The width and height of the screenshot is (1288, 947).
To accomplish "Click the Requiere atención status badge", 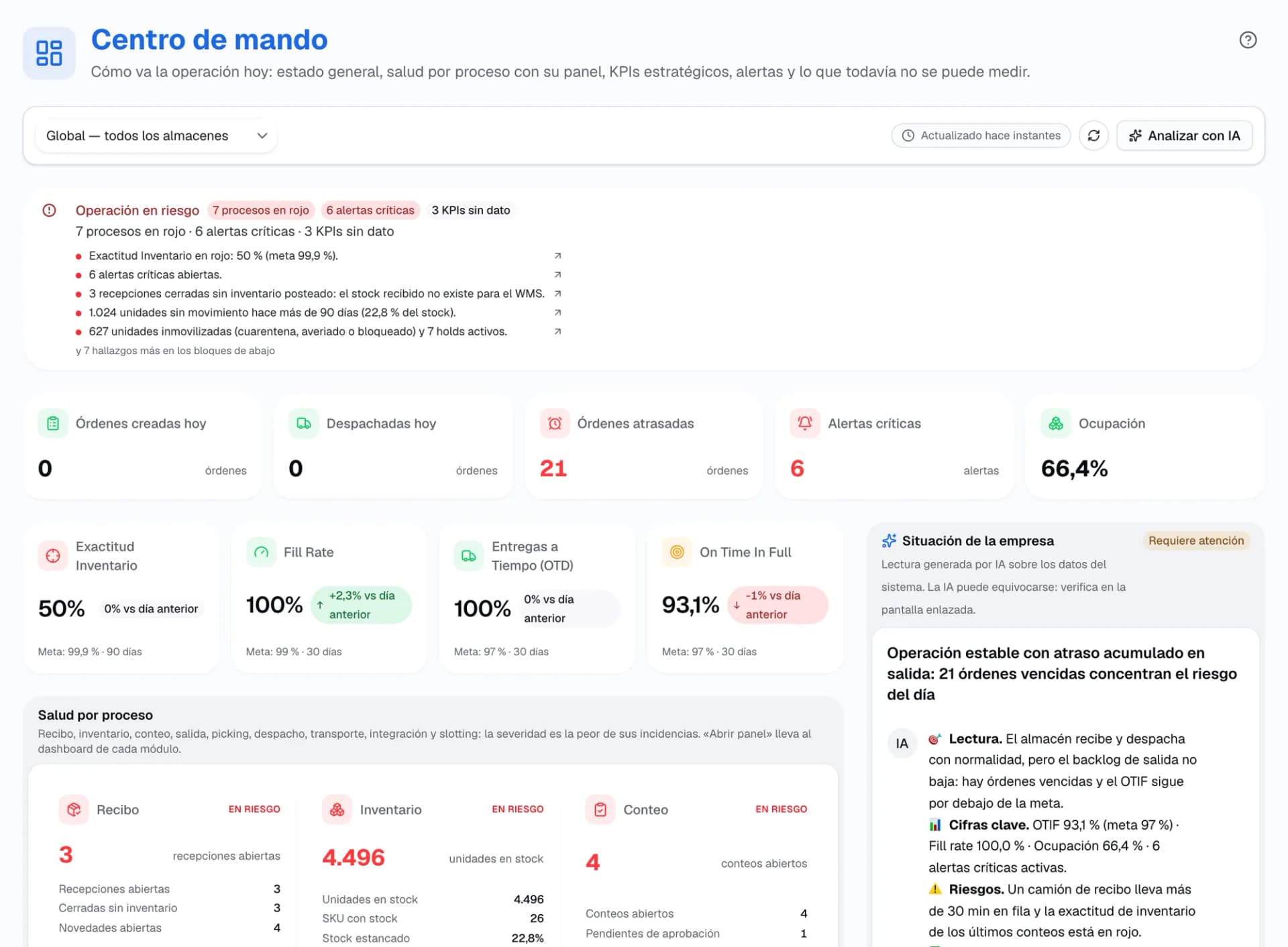I will [1196, 541].
